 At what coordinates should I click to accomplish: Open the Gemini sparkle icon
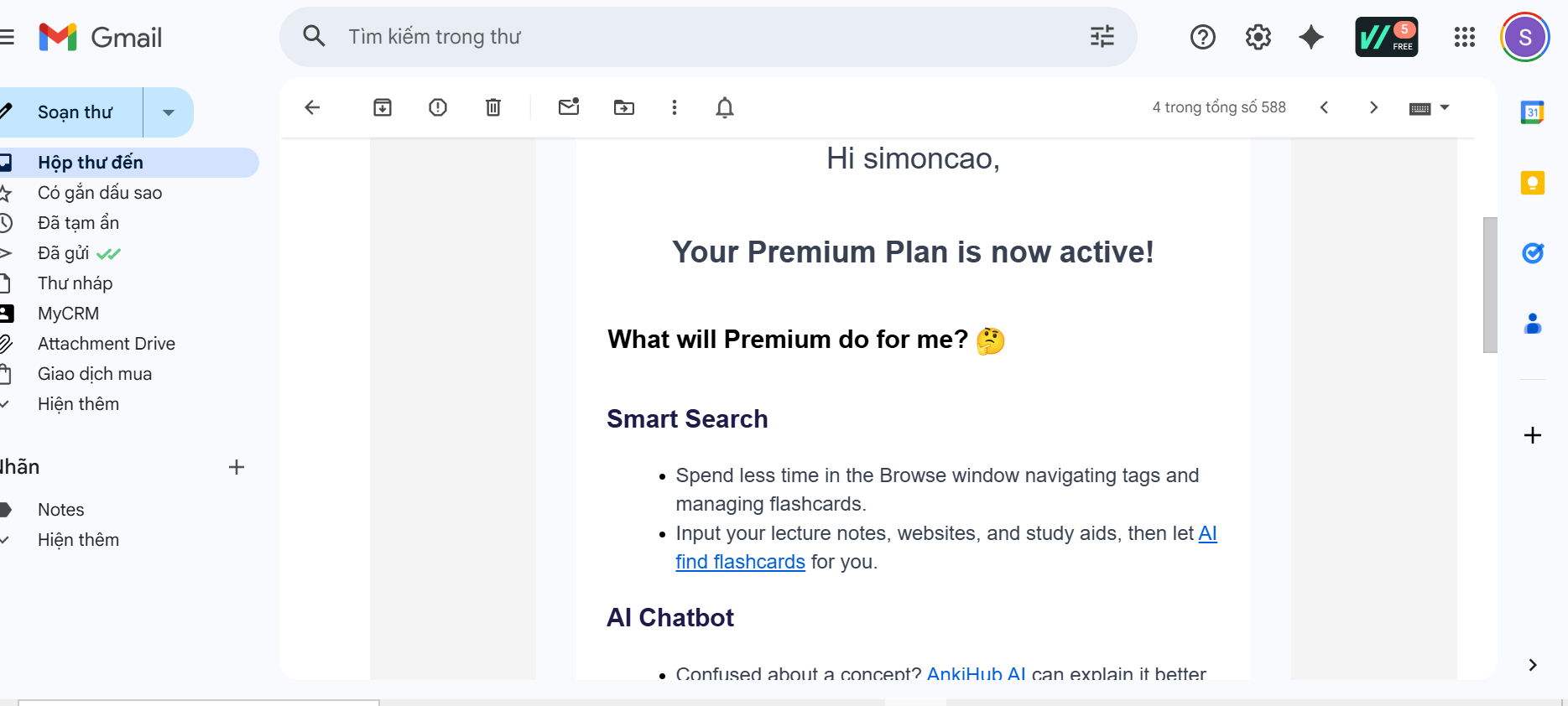pyautogui.click(x=1311, y=37)
